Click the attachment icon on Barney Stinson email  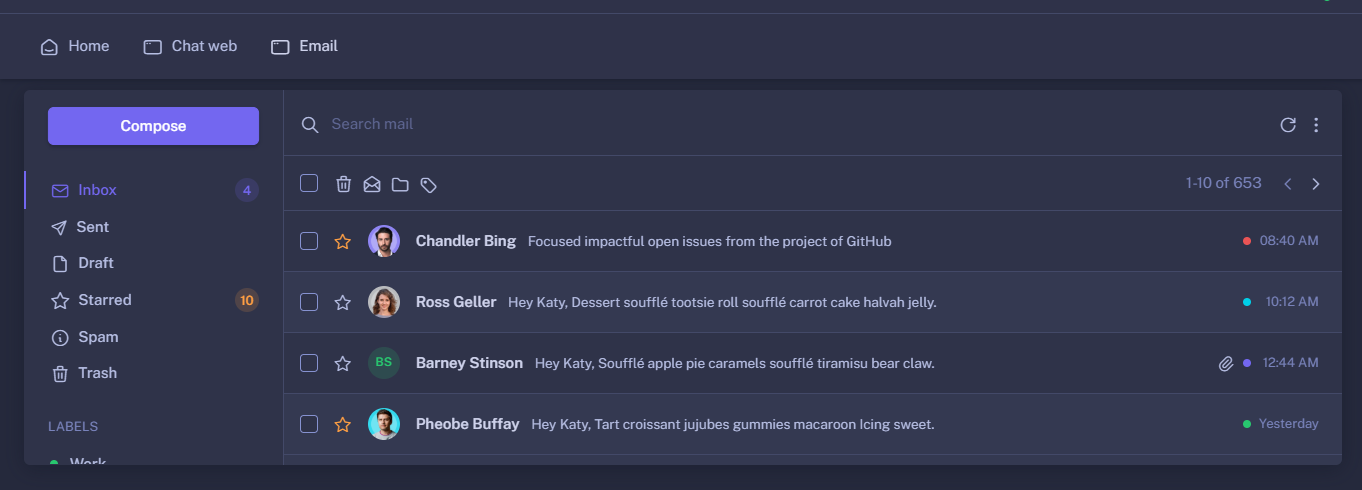[x=1226, y=364]
